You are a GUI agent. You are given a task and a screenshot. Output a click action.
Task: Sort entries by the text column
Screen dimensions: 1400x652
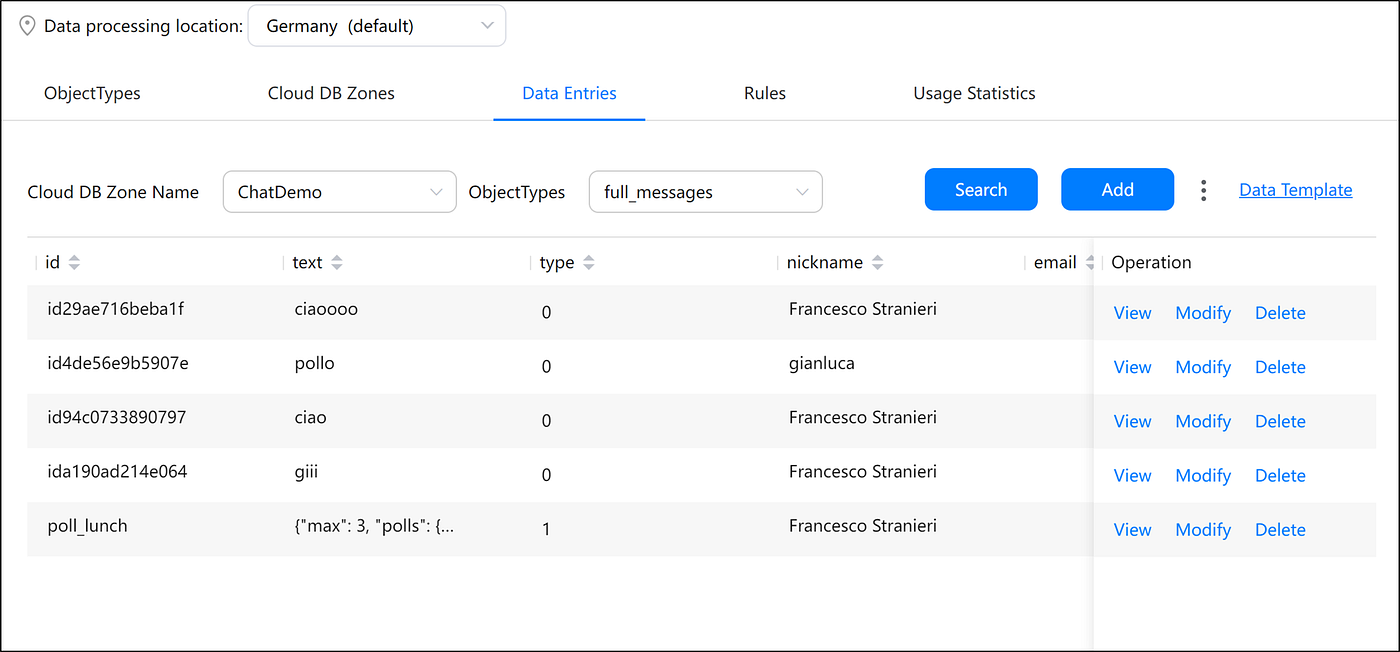(337, 263)
